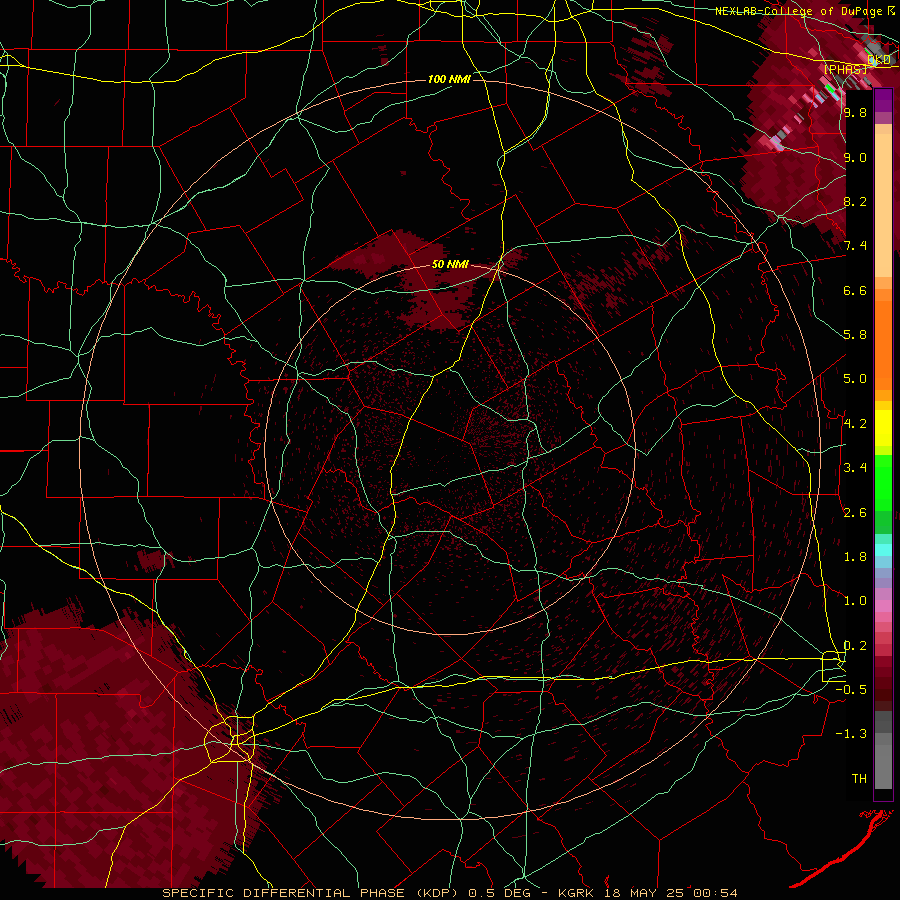
Task: Click the 00:54 timestamp
Action: click(717, 893)
